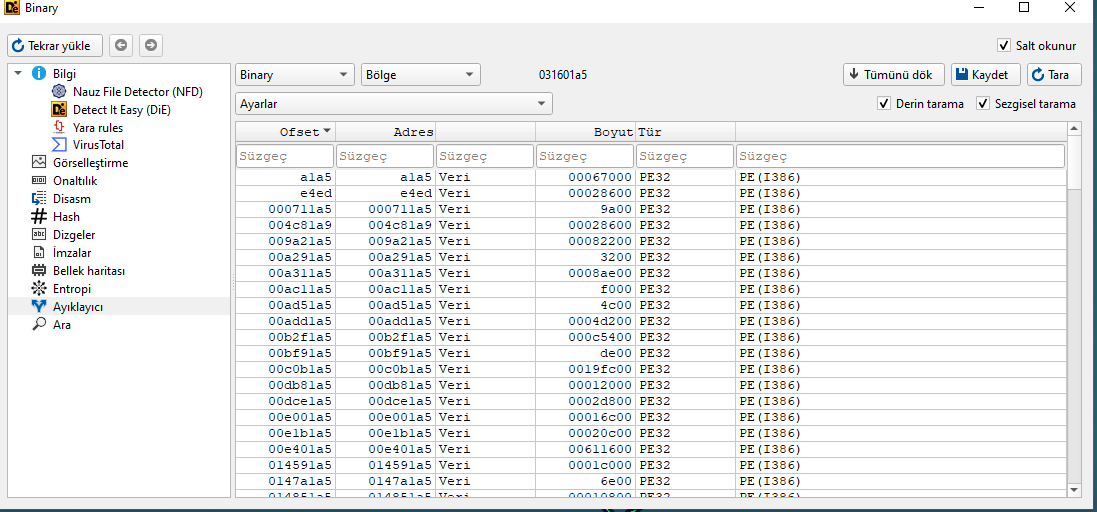Click the Süzgeç filter under Ofset

[285, 157]
